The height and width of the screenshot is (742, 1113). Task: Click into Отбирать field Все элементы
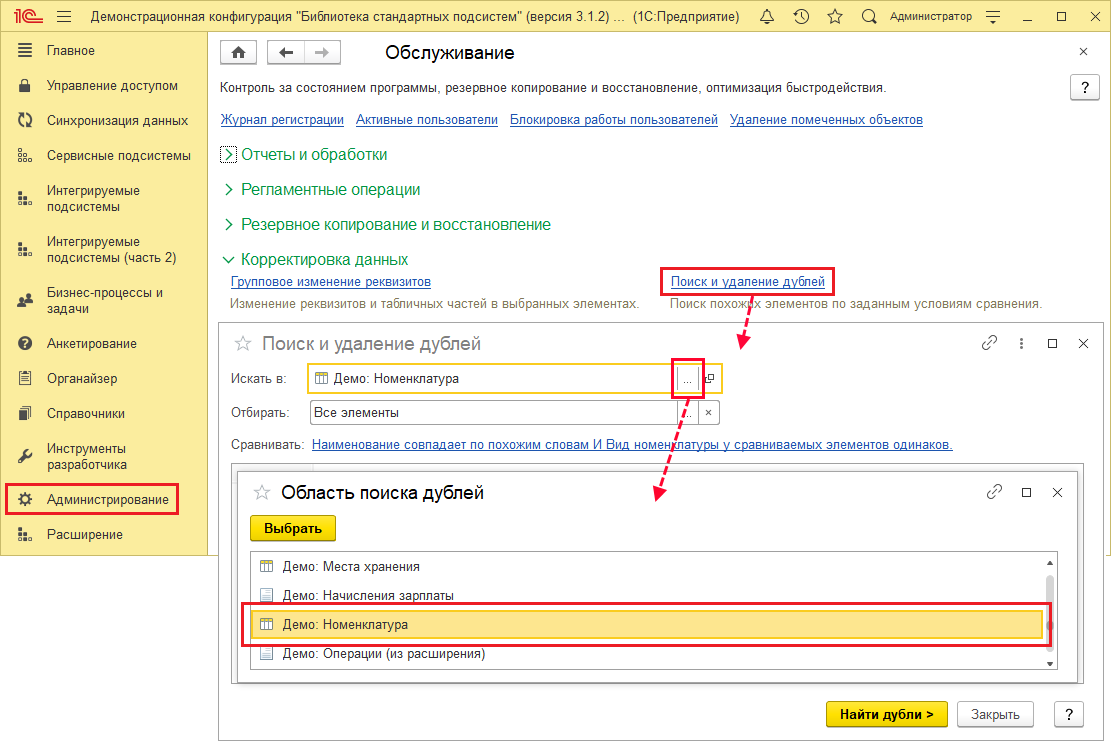click(493, 413)
